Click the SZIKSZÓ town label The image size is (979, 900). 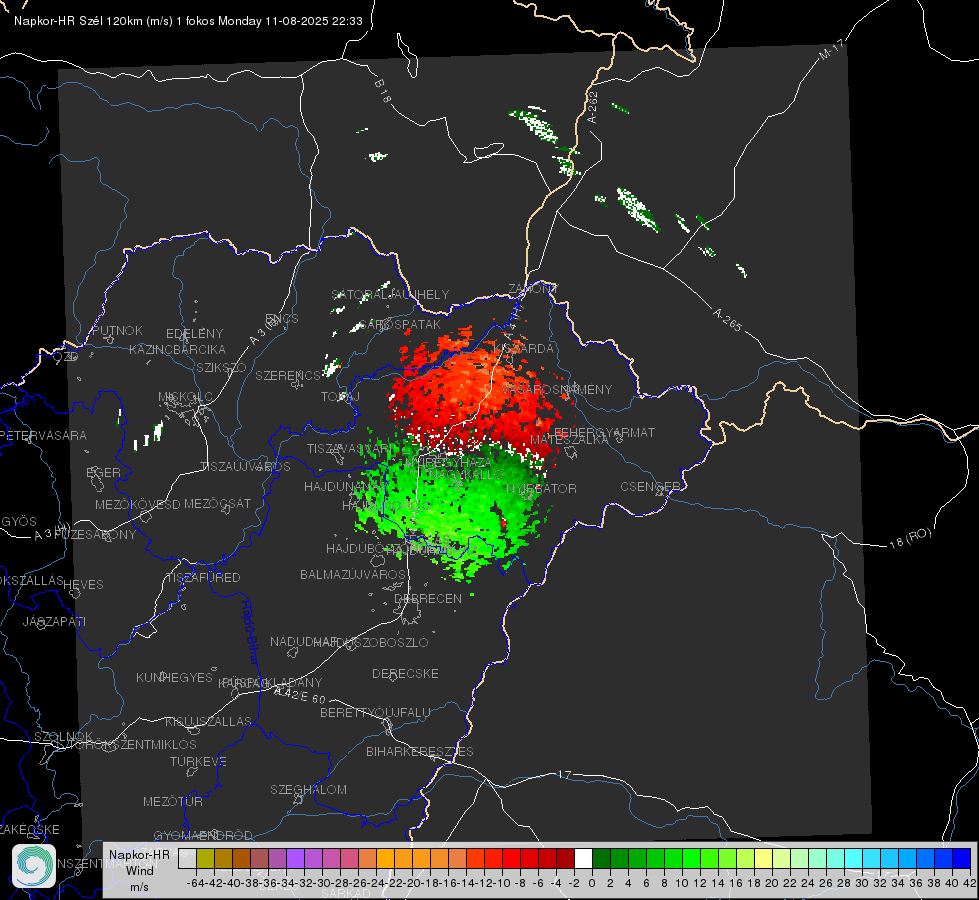pos(221,367)
